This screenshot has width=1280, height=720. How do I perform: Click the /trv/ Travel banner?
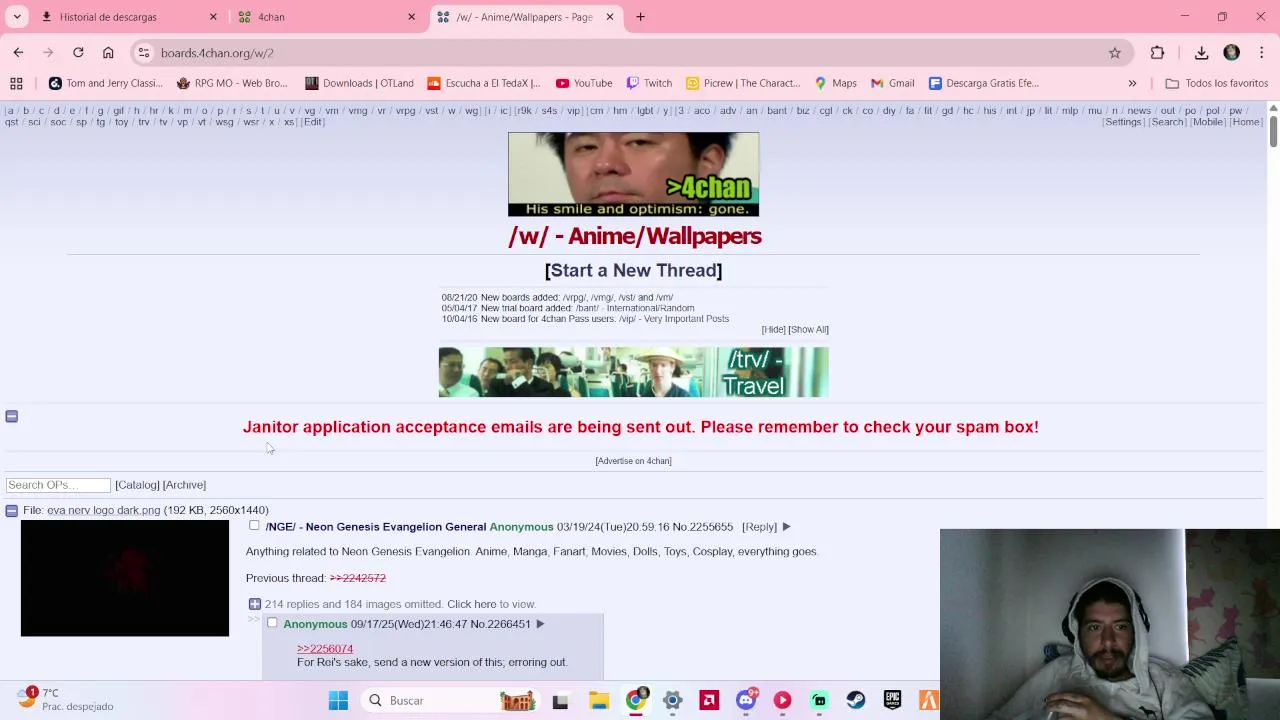tap(633, 372)
